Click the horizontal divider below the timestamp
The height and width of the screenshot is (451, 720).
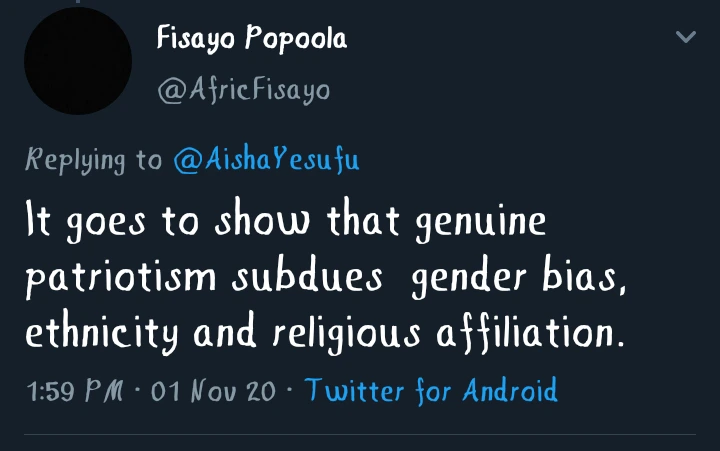click(x=360, y=434)
